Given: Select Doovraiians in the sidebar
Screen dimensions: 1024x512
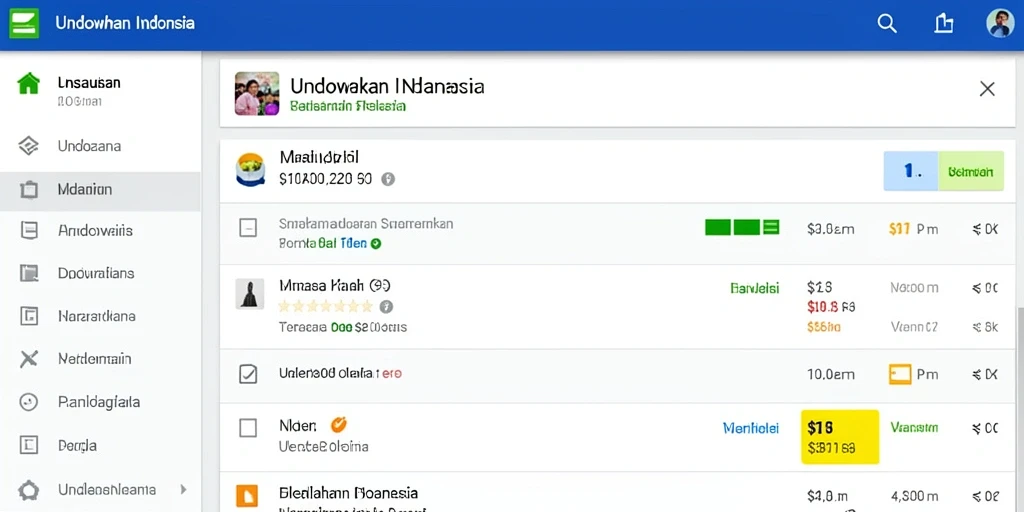Looking at the screenshot, I should pos(96,273).
